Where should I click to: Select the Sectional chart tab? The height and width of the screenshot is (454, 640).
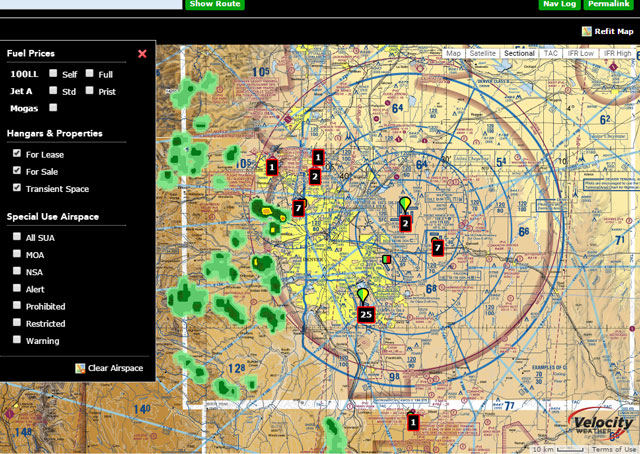click(519, 53)
